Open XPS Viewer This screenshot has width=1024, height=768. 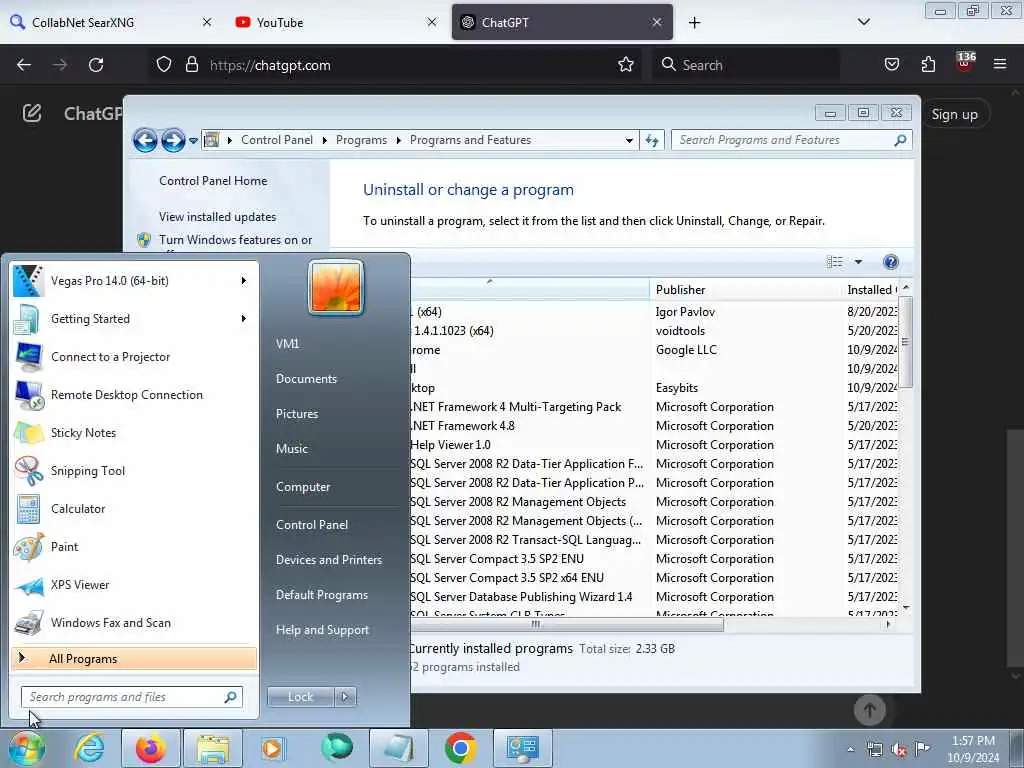(134, 584)
